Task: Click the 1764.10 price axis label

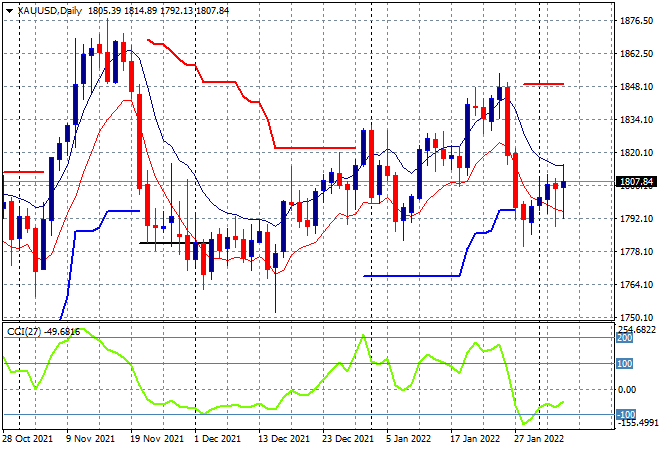Action: pyautogui.click(x=636, y=285)
